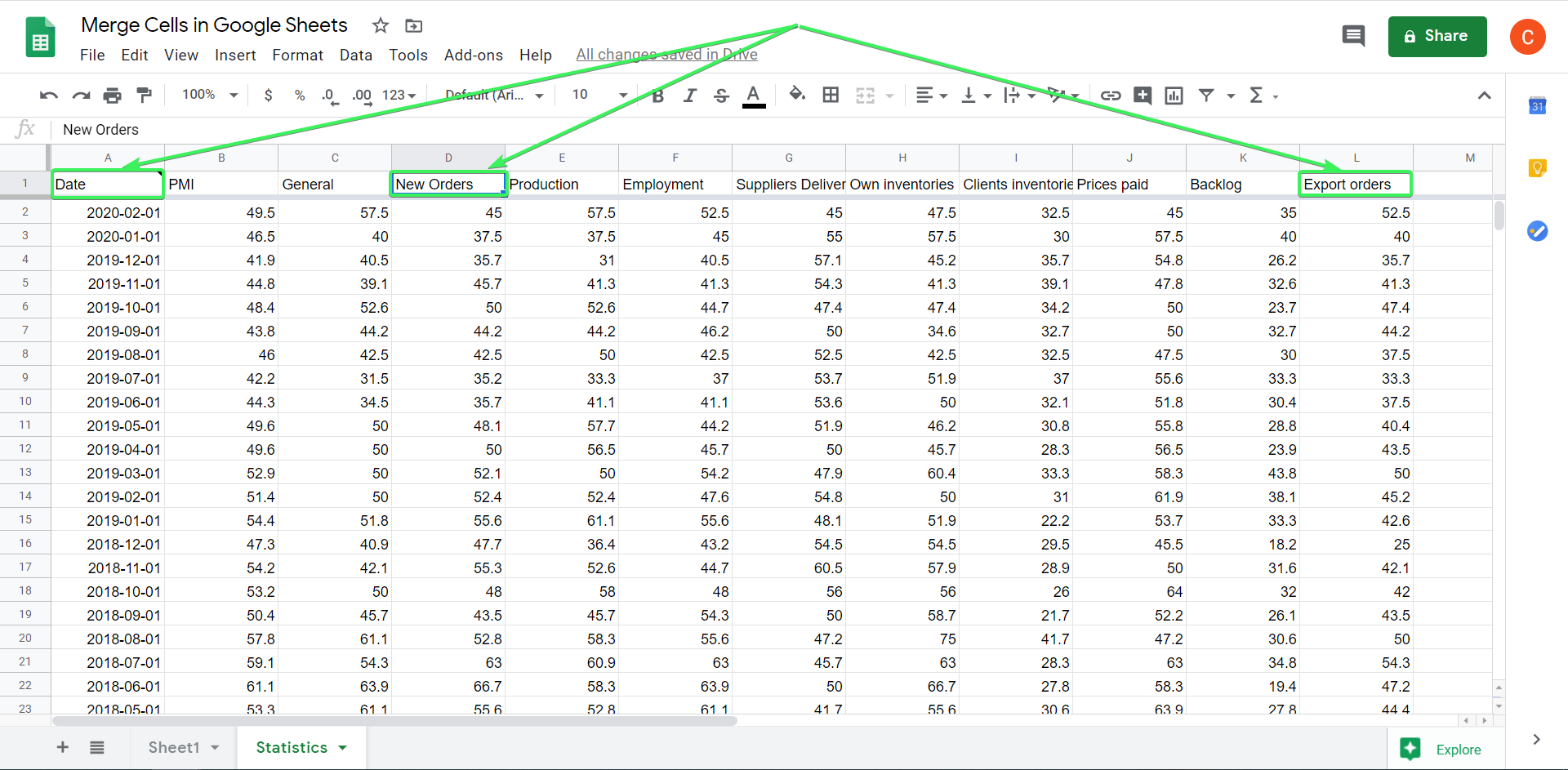Open the All changes saved in Drive link
Screen dimensions: 1568x770
tap(666, 54)
